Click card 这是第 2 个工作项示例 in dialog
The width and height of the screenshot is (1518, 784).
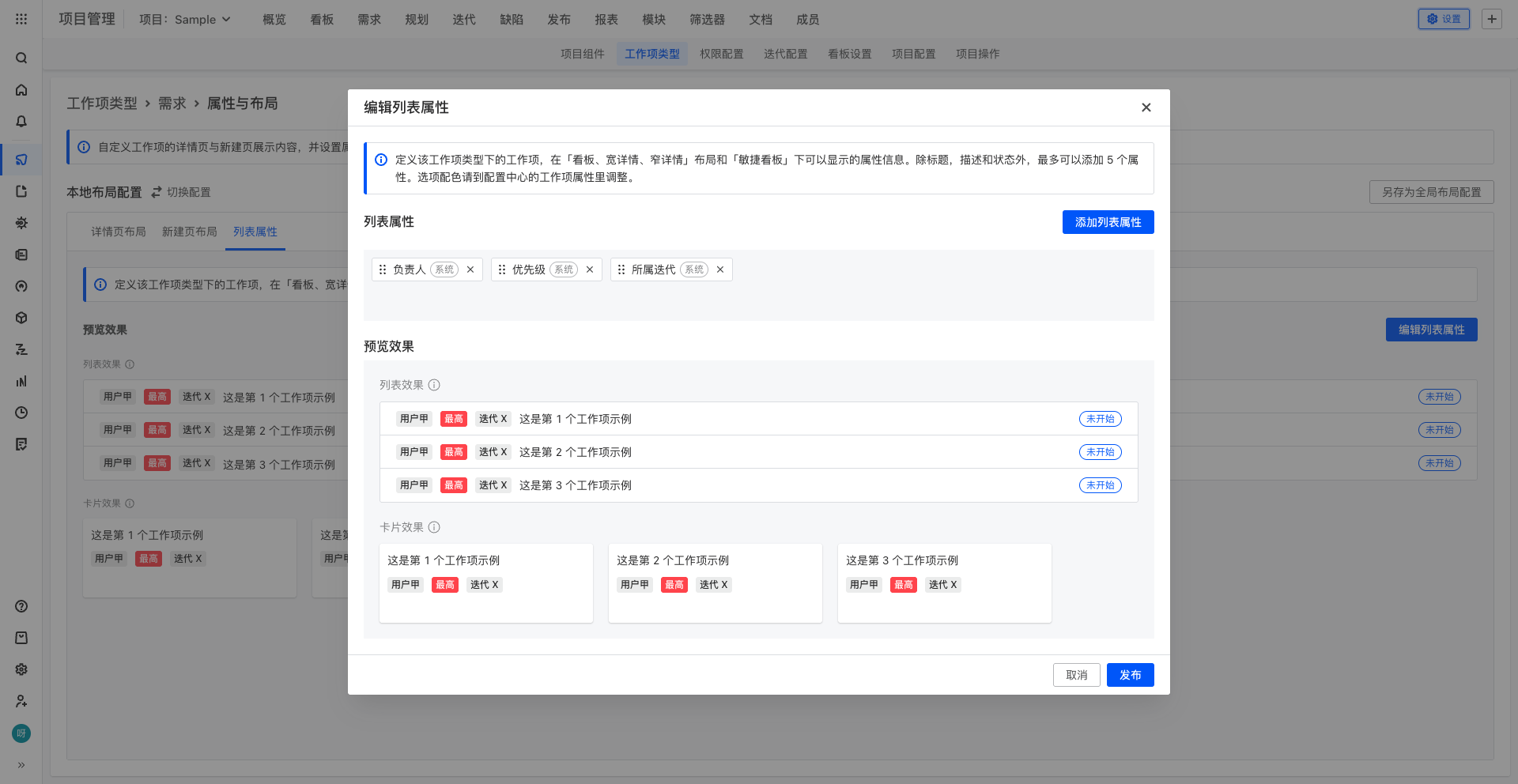(x=716, y=583)
